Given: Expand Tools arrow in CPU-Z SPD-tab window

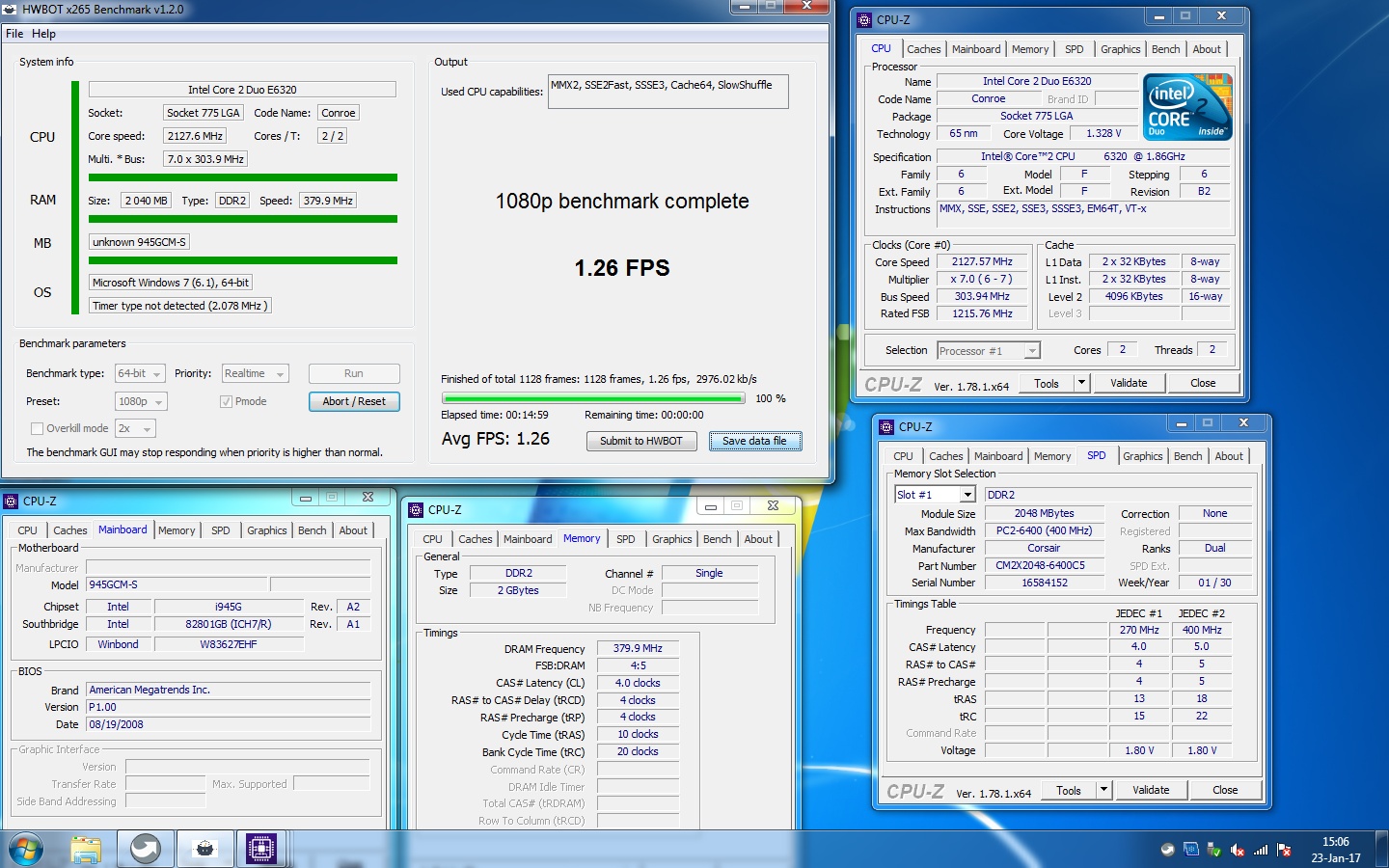Looking at the screenshot, I should (1103, 790).
